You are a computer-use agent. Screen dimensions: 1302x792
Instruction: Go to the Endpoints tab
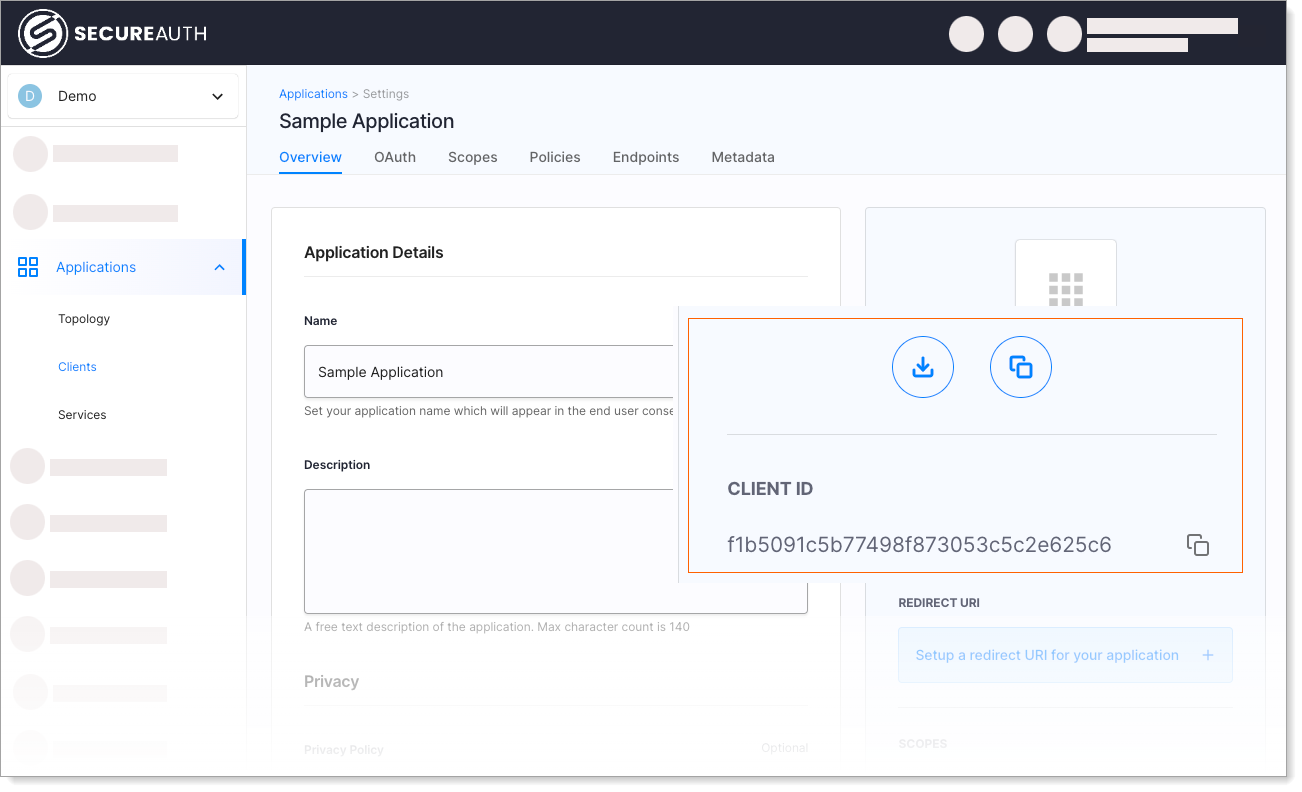coord(646,157)
